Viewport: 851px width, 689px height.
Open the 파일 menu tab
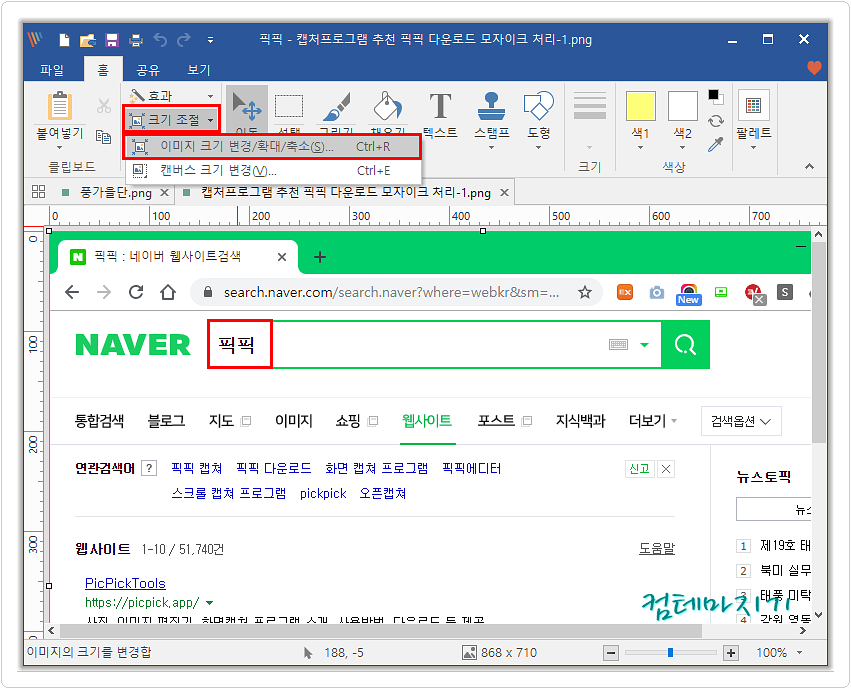[x=52, y=70]
